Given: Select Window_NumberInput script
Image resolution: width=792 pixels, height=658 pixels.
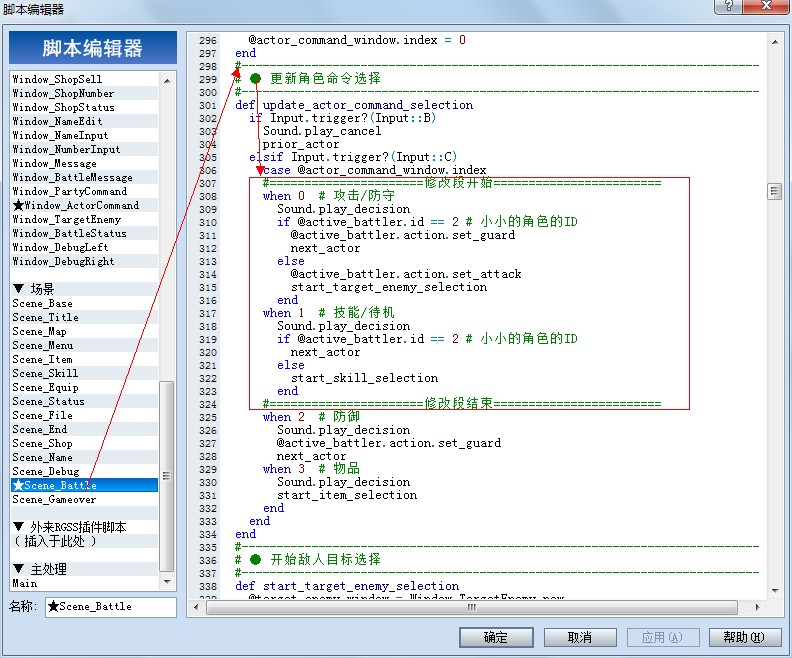Looking at the screenshot, I should tap(84, 149).
